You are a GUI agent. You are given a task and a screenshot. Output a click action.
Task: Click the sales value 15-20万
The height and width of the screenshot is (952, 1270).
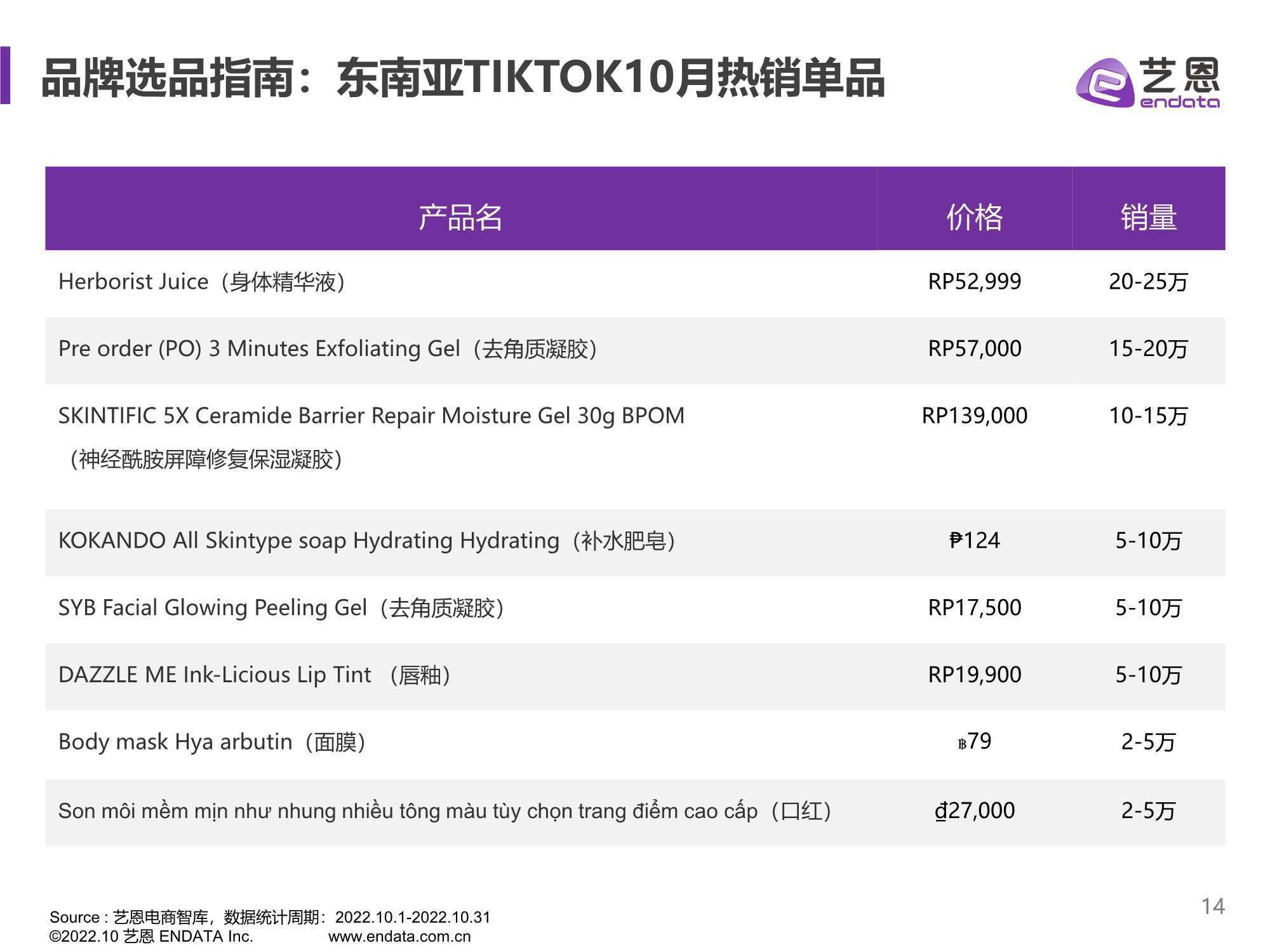[x=1149, y=349]
